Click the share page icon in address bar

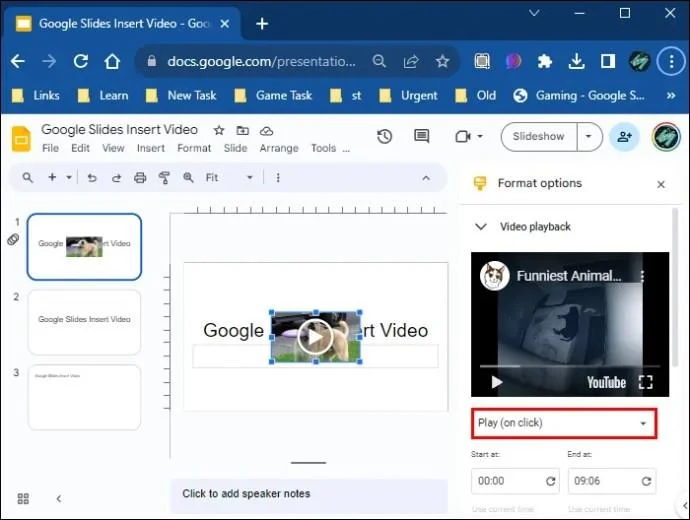pos(411,61)
